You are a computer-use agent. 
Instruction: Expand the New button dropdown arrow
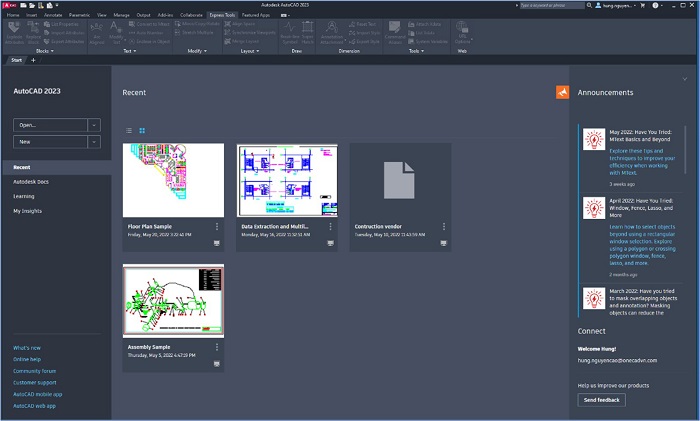[x=94, y=142]
